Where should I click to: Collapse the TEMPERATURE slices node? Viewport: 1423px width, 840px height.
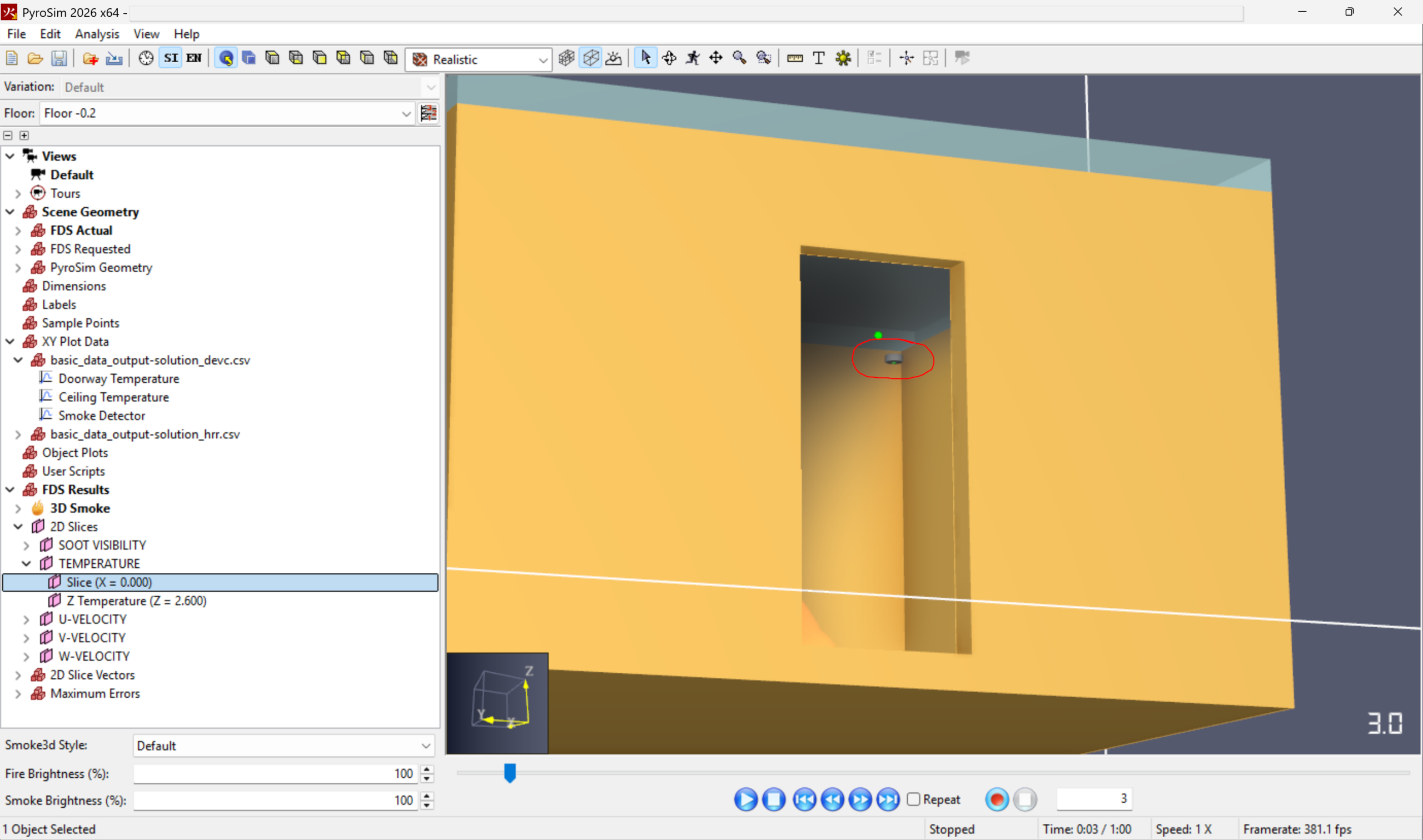click(26, 564)
